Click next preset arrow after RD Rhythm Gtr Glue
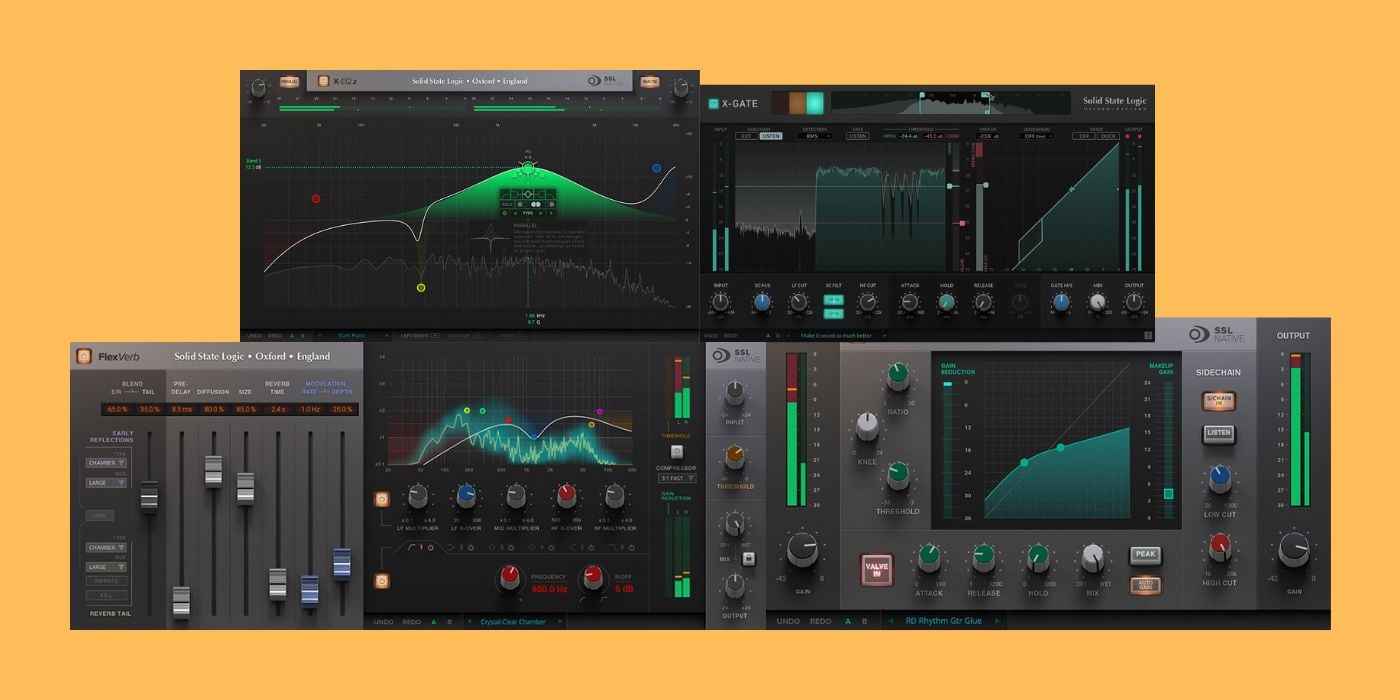This screenshot has height=700, width=1400. coord(1033,621)
